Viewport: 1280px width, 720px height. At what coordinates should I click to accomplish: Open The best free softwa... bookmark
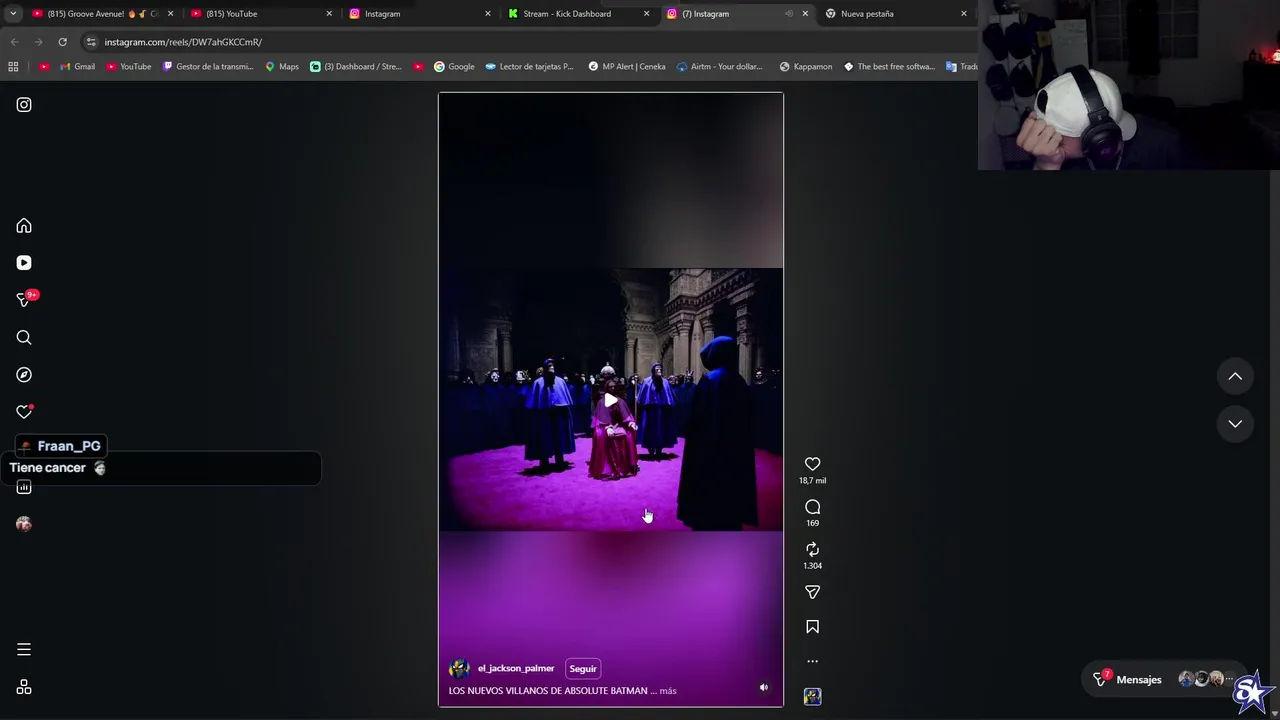pos(889,67)
